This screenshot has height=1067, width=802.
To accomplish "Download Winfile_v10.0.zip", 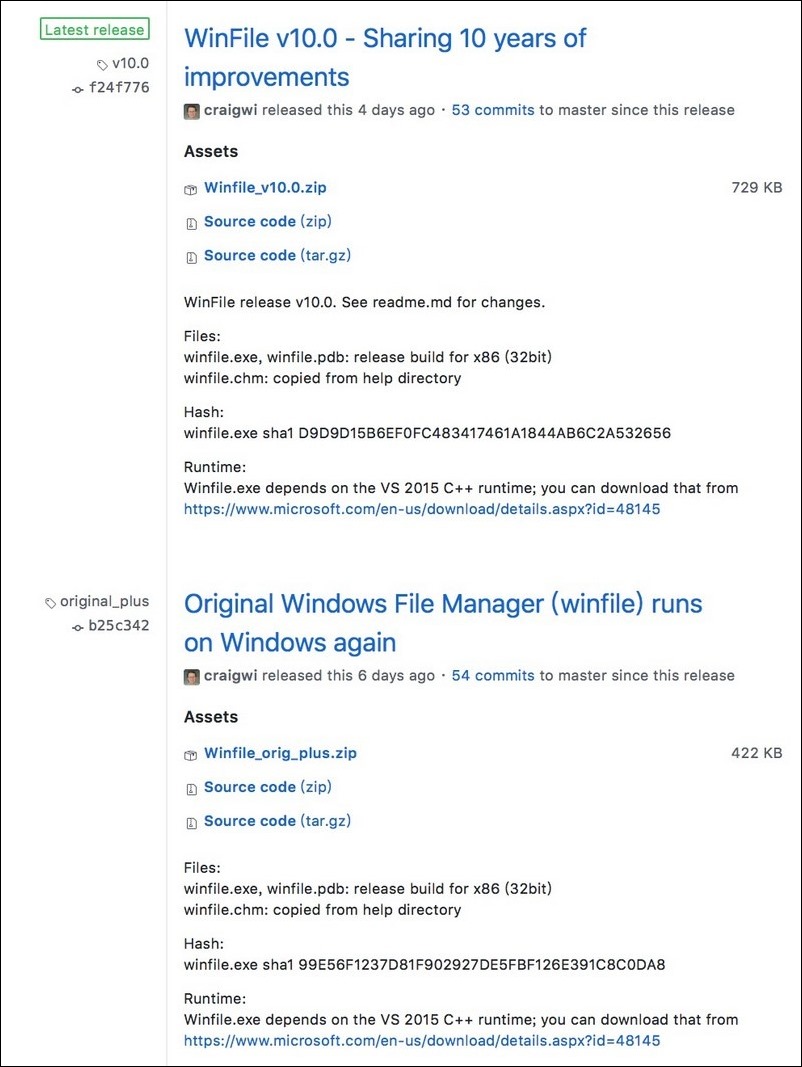I will [x=265, y=187].
